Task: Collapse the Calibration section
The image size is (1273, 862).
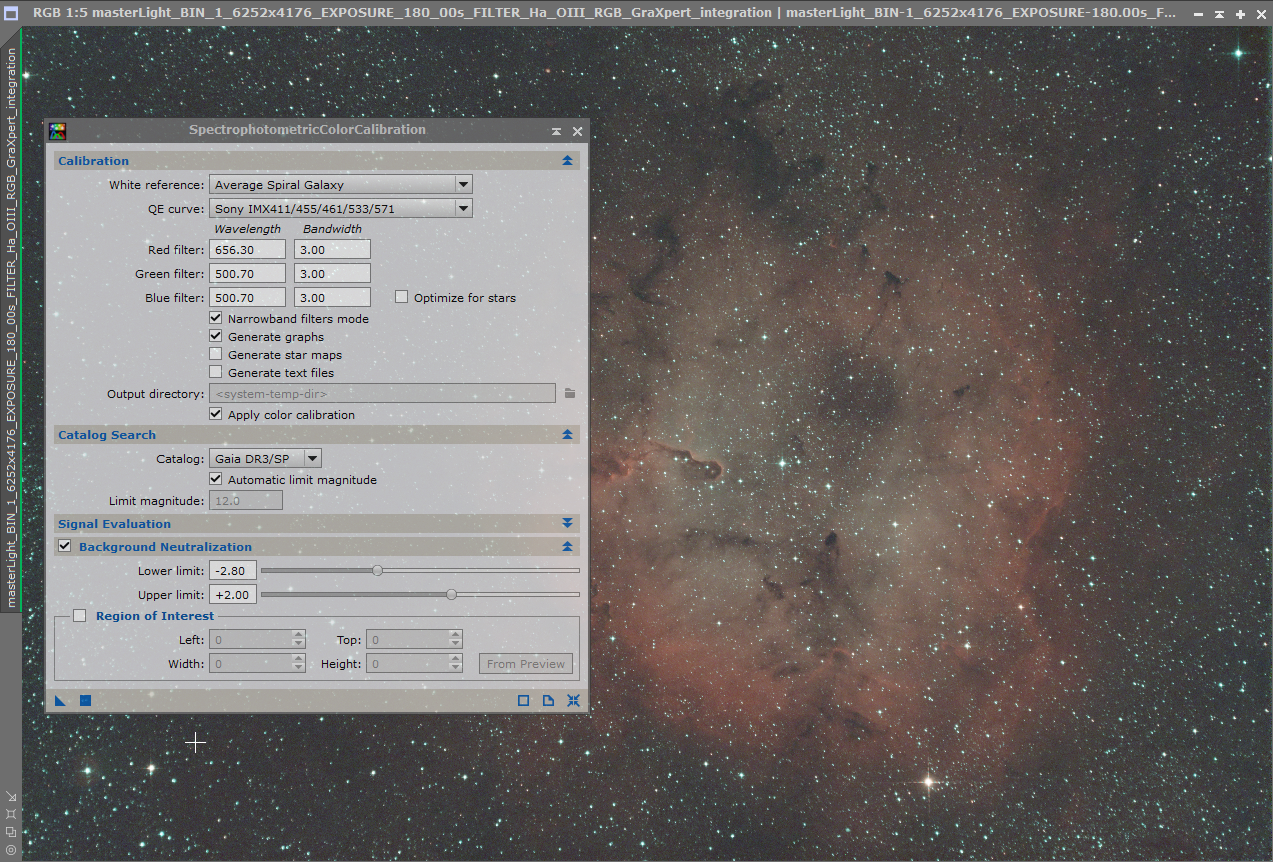Action: tap(567, 161)
